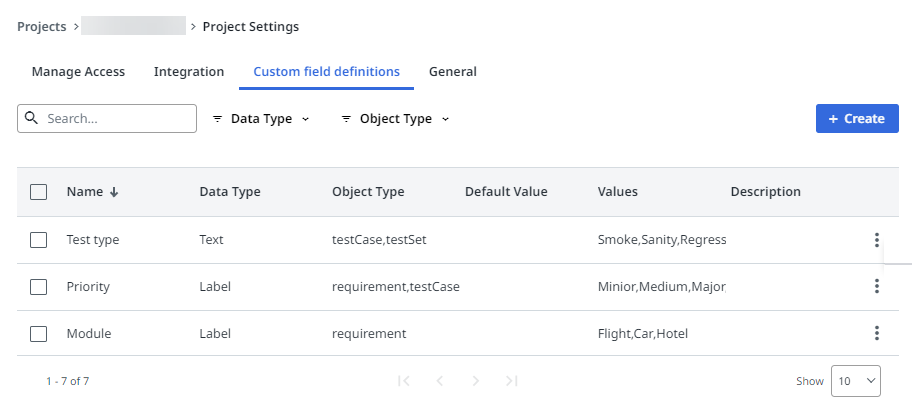Switch to the Manage Access tab
912x411 pixels.
(78, 72)
